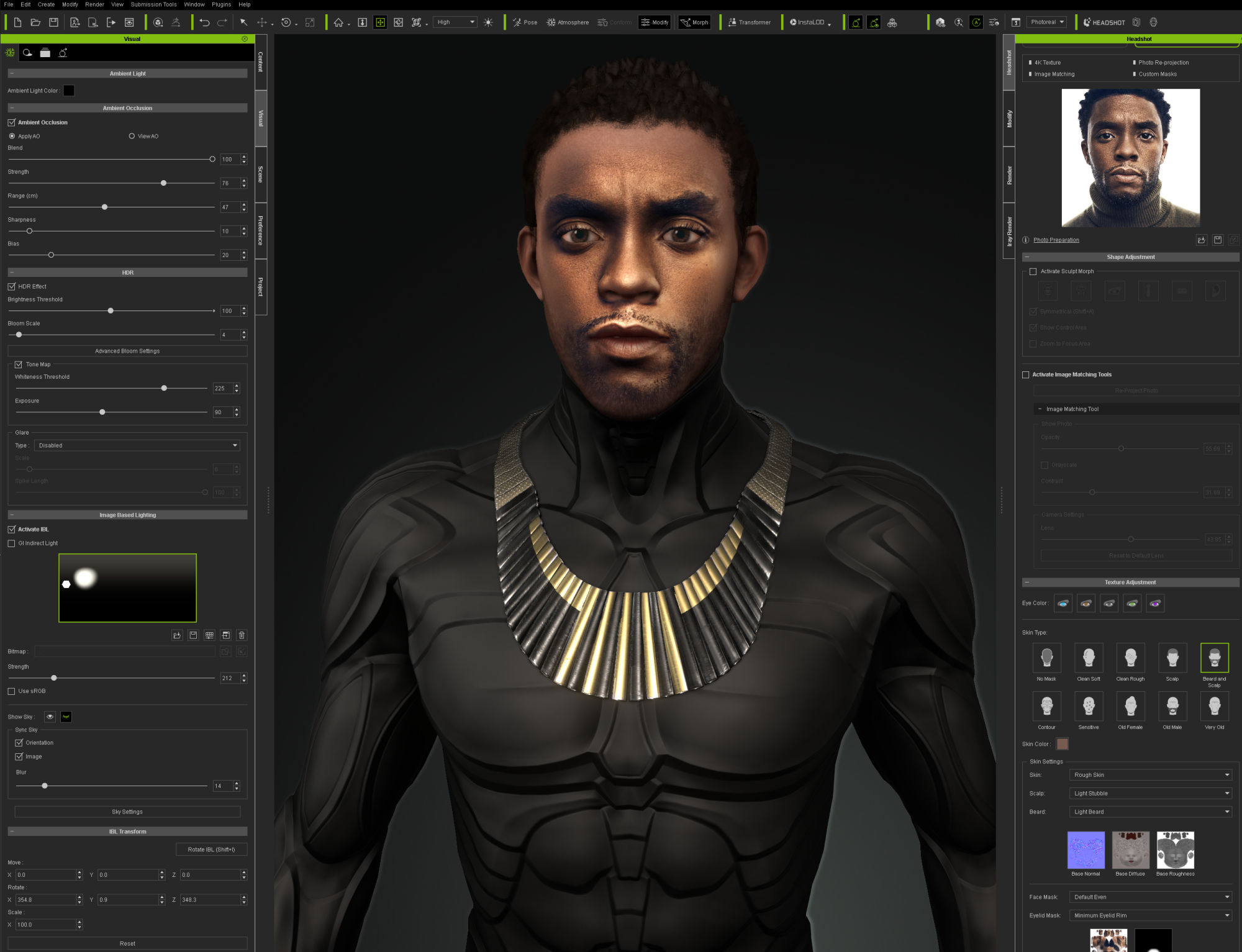Open the Photoreal mode dropdown
The image size is (1242, 952).
[1046, 22]
